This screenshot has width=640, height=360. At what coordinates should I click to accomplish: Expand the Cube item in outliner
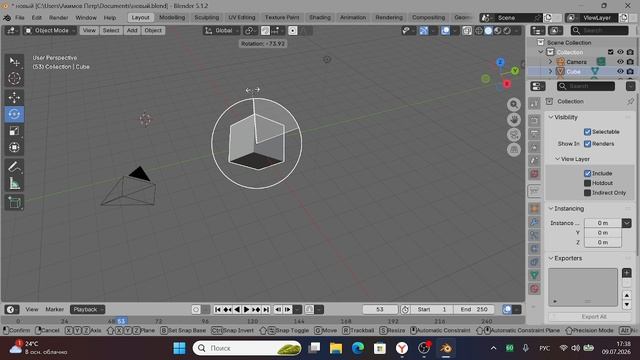pyautogui.click(x=550, y=71)
